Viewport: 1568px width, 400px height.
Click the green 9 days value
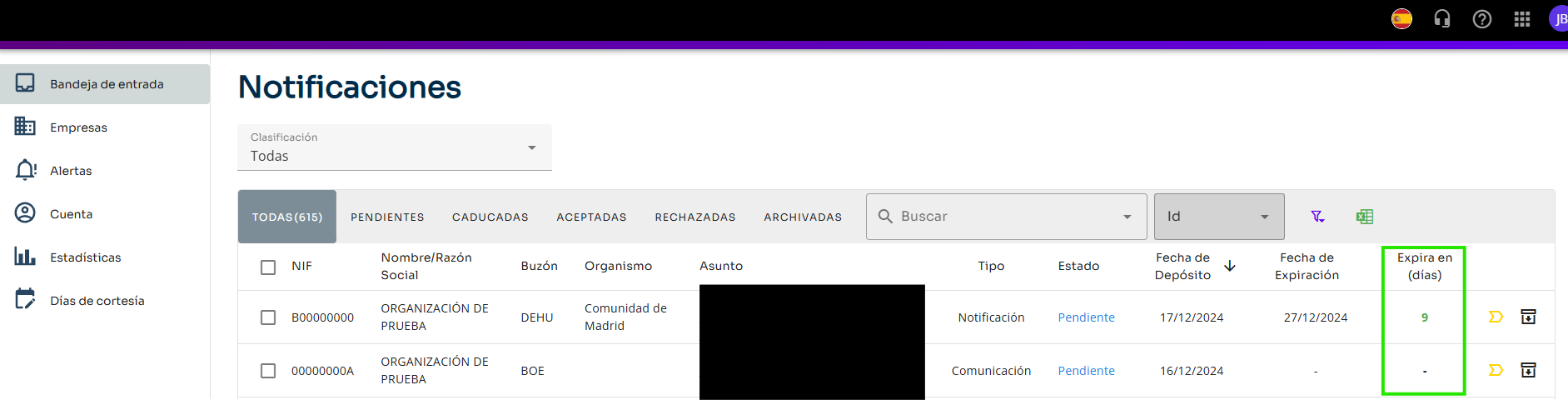point(1424,317)
